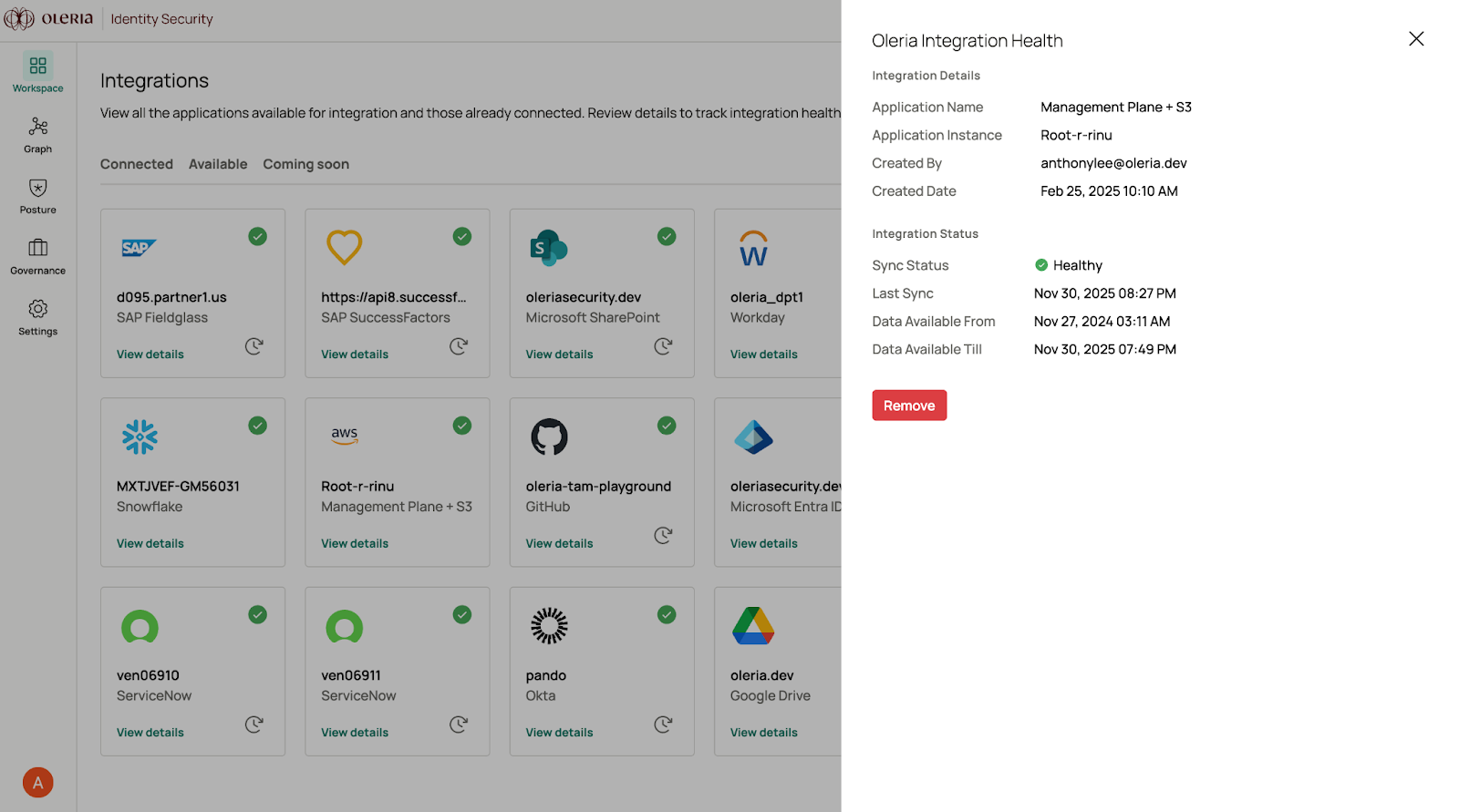View details for oleria-tam-playground GitHub
The width and height of the screenshot is (1459, 812).
(559, 543)
